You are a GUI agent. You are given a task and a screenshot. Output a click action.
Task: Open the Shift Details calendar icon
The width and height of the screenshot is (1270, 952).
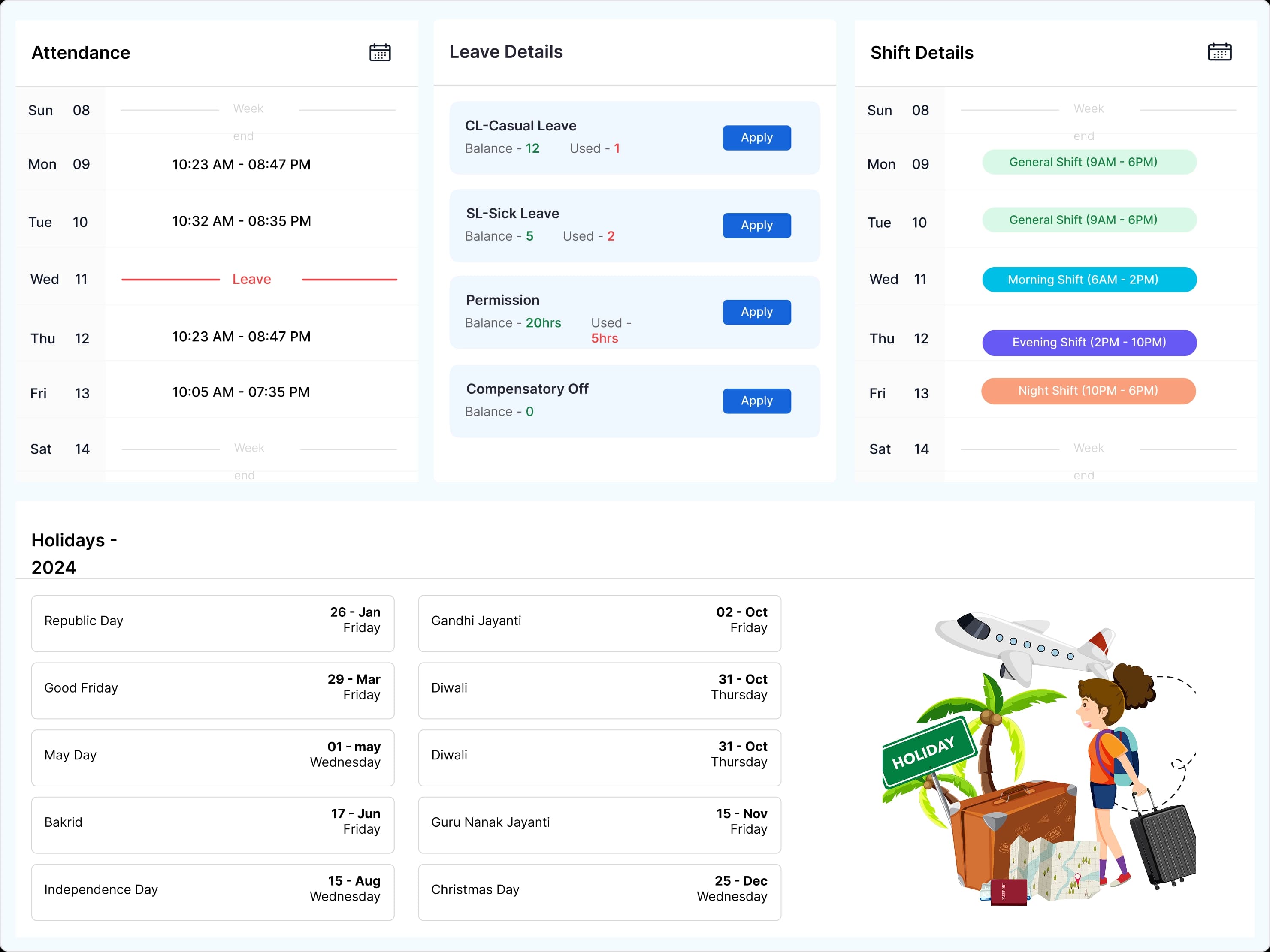click(x=1220, y=51)
